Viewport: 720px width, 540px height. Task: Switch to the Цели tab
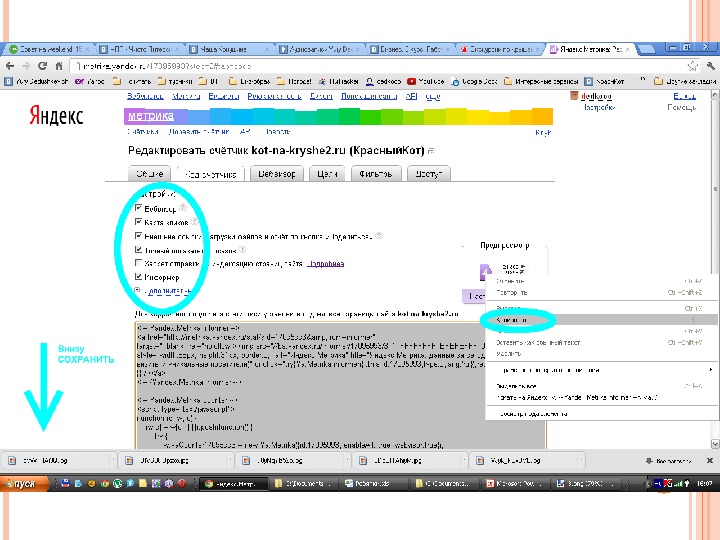(327, 174)
